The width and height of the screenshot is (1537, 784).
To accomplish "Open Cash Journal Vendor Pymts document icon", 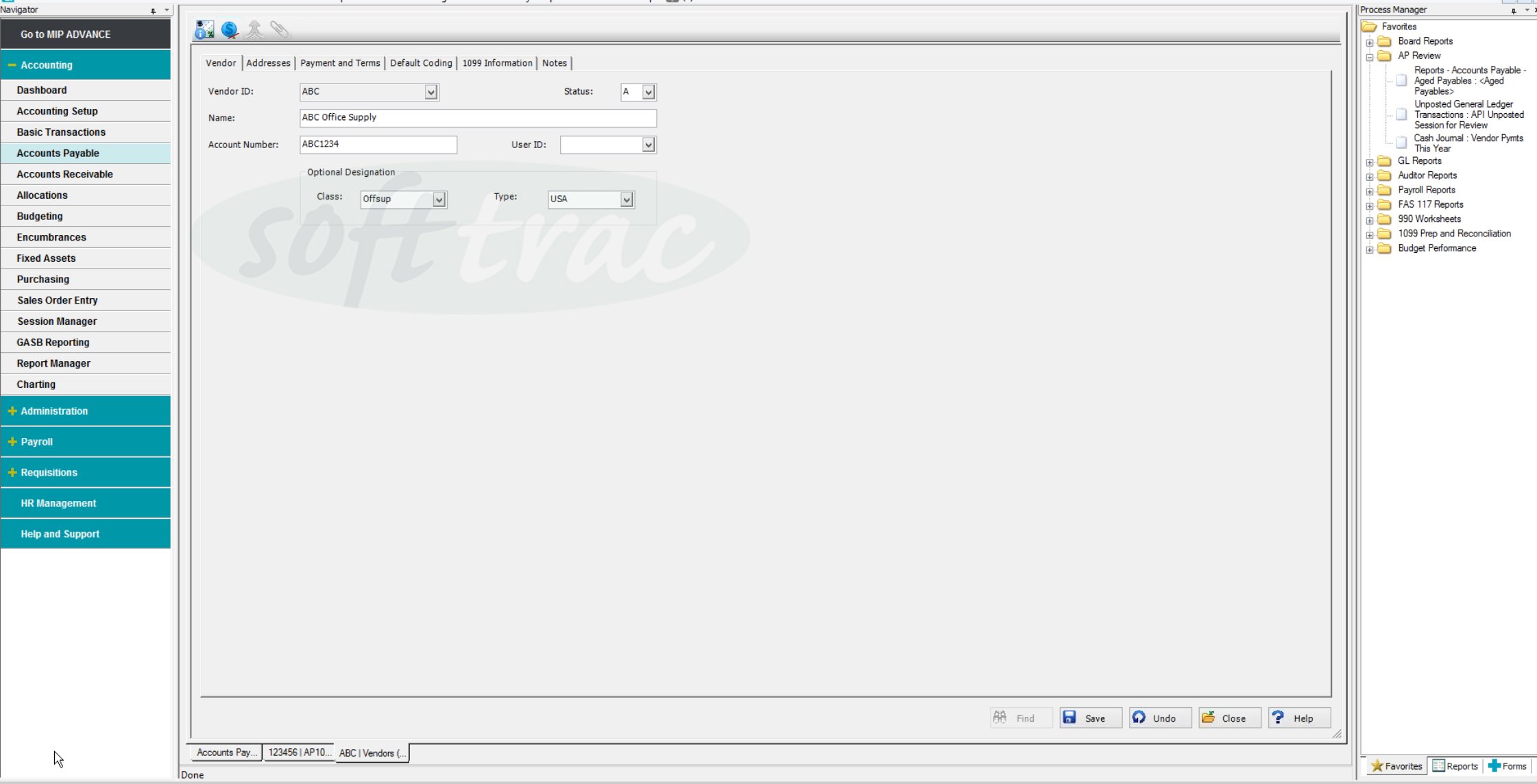I will pyautogui.click(x=1402, y=143).
